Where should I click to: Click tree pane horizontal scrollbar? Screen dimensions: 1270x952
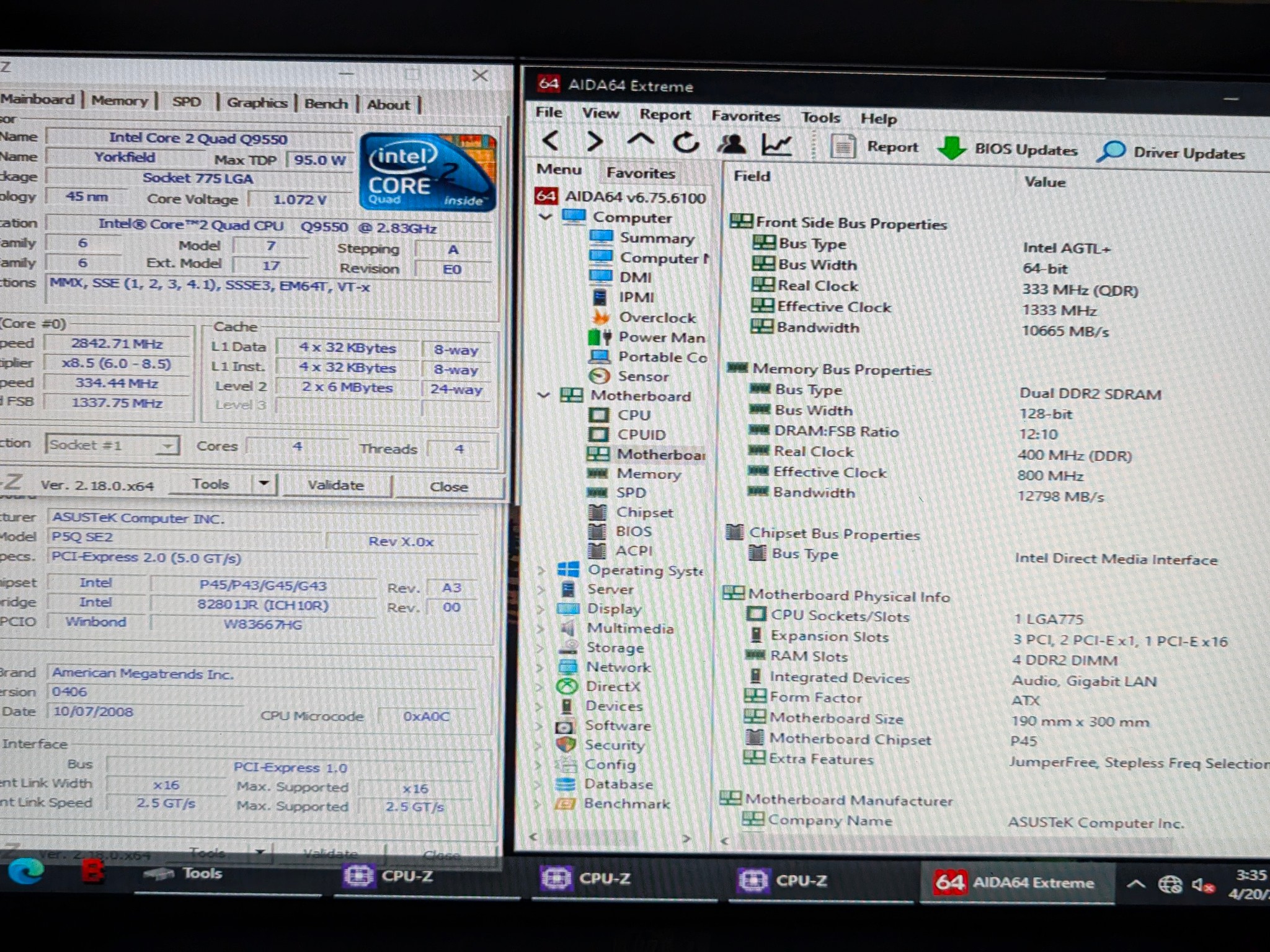click(x=610, y=837)
